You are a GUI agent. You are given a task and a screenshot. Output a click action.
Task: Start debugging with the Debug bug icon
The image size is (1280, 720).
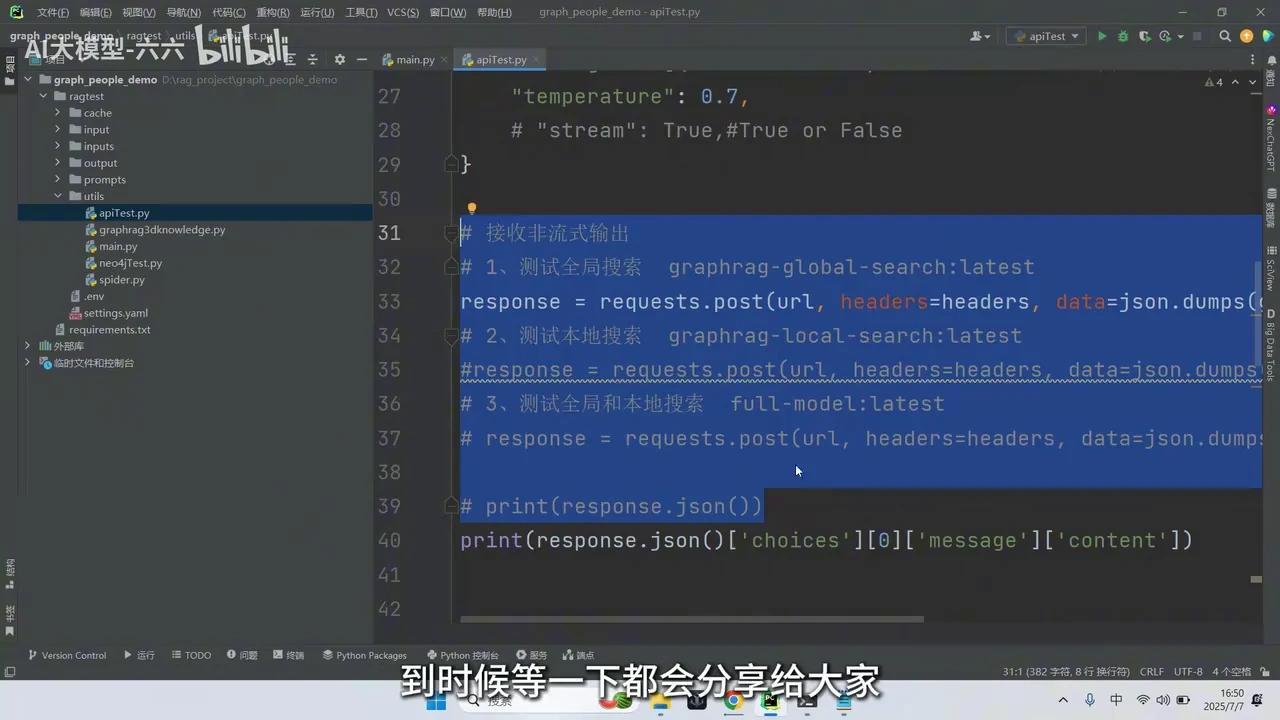click(x=1122, y=36)
